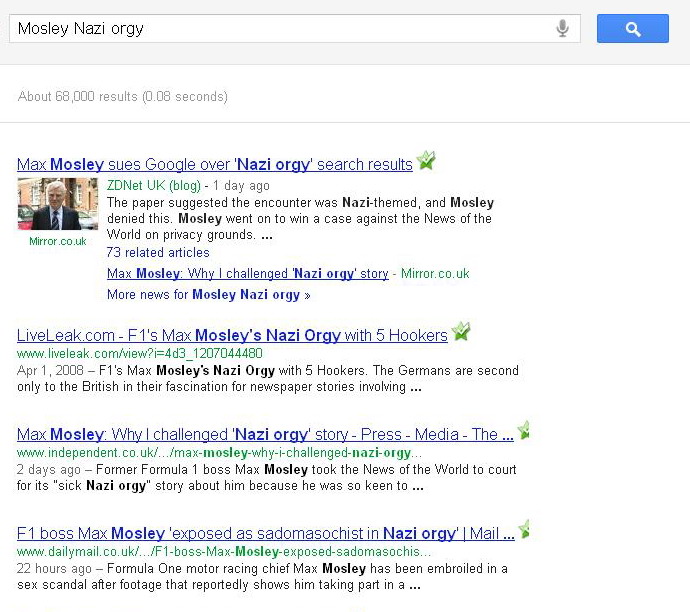Open 'F1 boss Max Mosley exposed' Mail result
The width and height of the screenshot is (690, 612).
pos(265,533)
